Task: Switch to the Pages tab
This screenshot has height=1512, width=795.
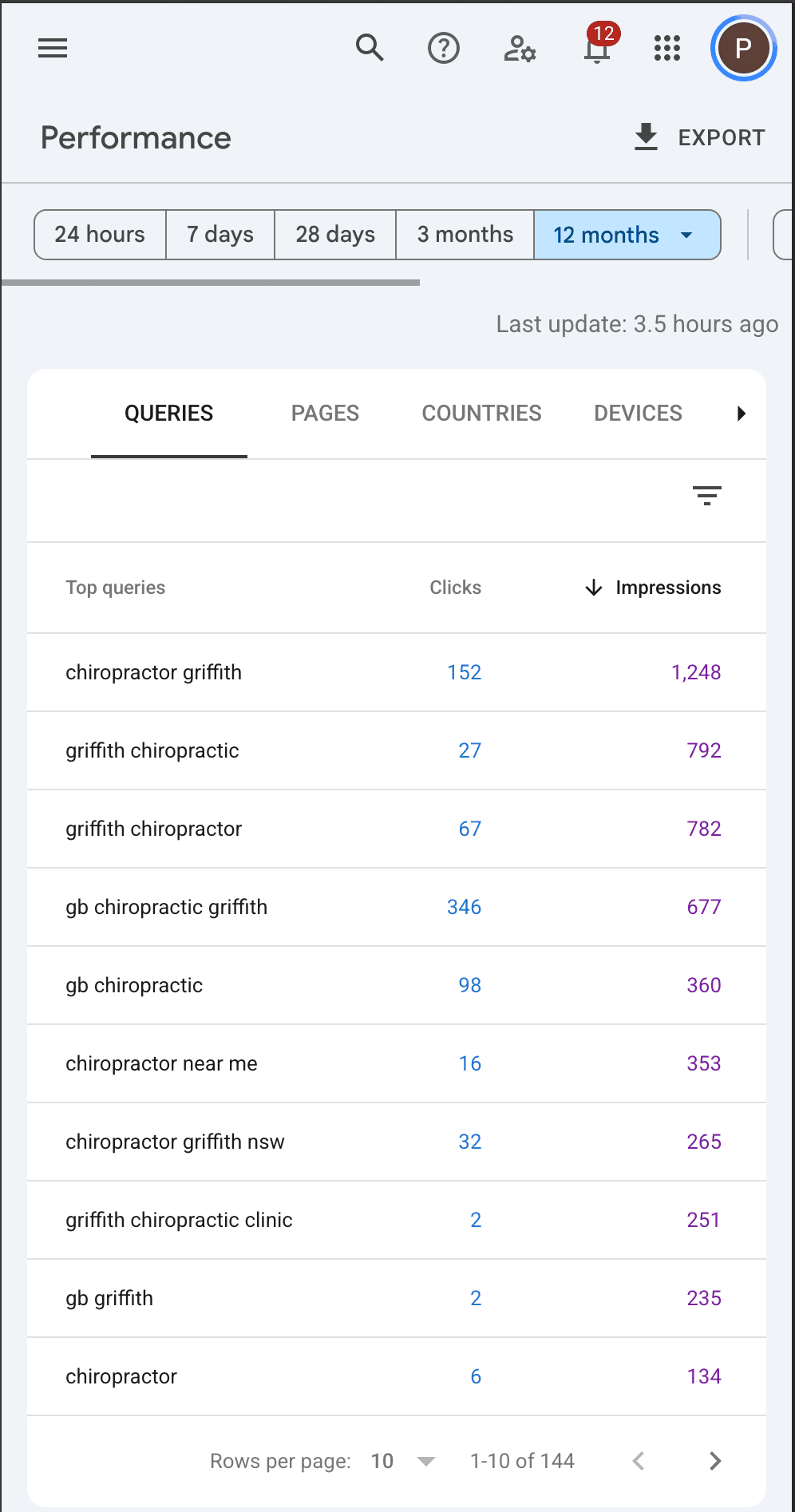Action: (x=325, y=414)
